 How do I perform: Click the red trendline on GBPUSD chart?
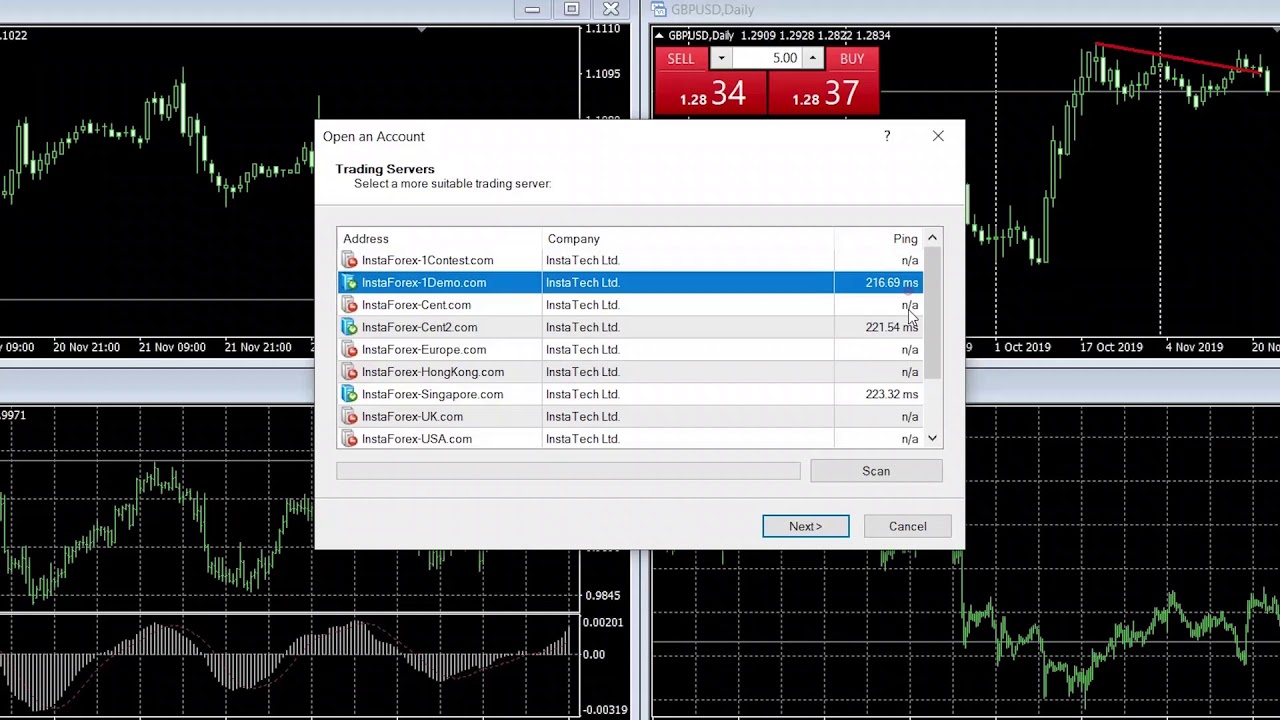click(x=1178, y=59)
